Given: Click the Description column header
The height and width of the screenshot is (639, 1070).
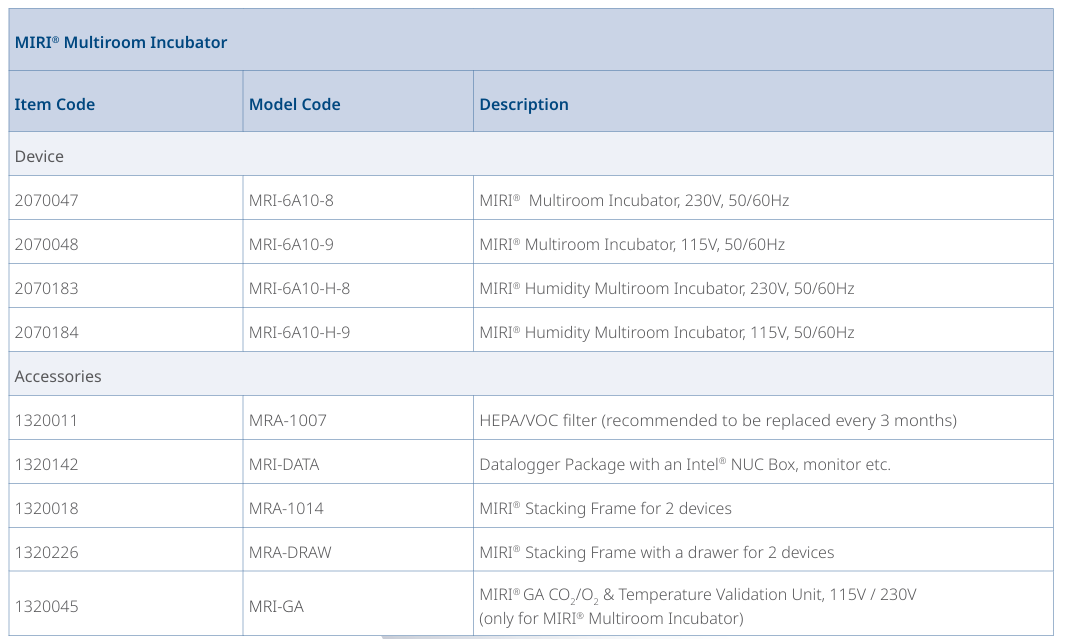Looking at the screenshot, I should click(x=524, y=104).
